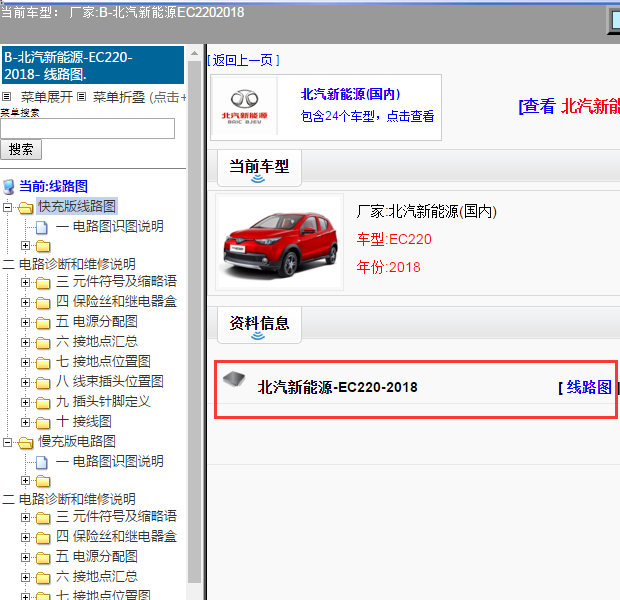Image resolution: width=620 pixels, height=600 pixels.
Task: Open 一 电路图识图说明 label under 快充版线路图
Action: tap(110, 226)
